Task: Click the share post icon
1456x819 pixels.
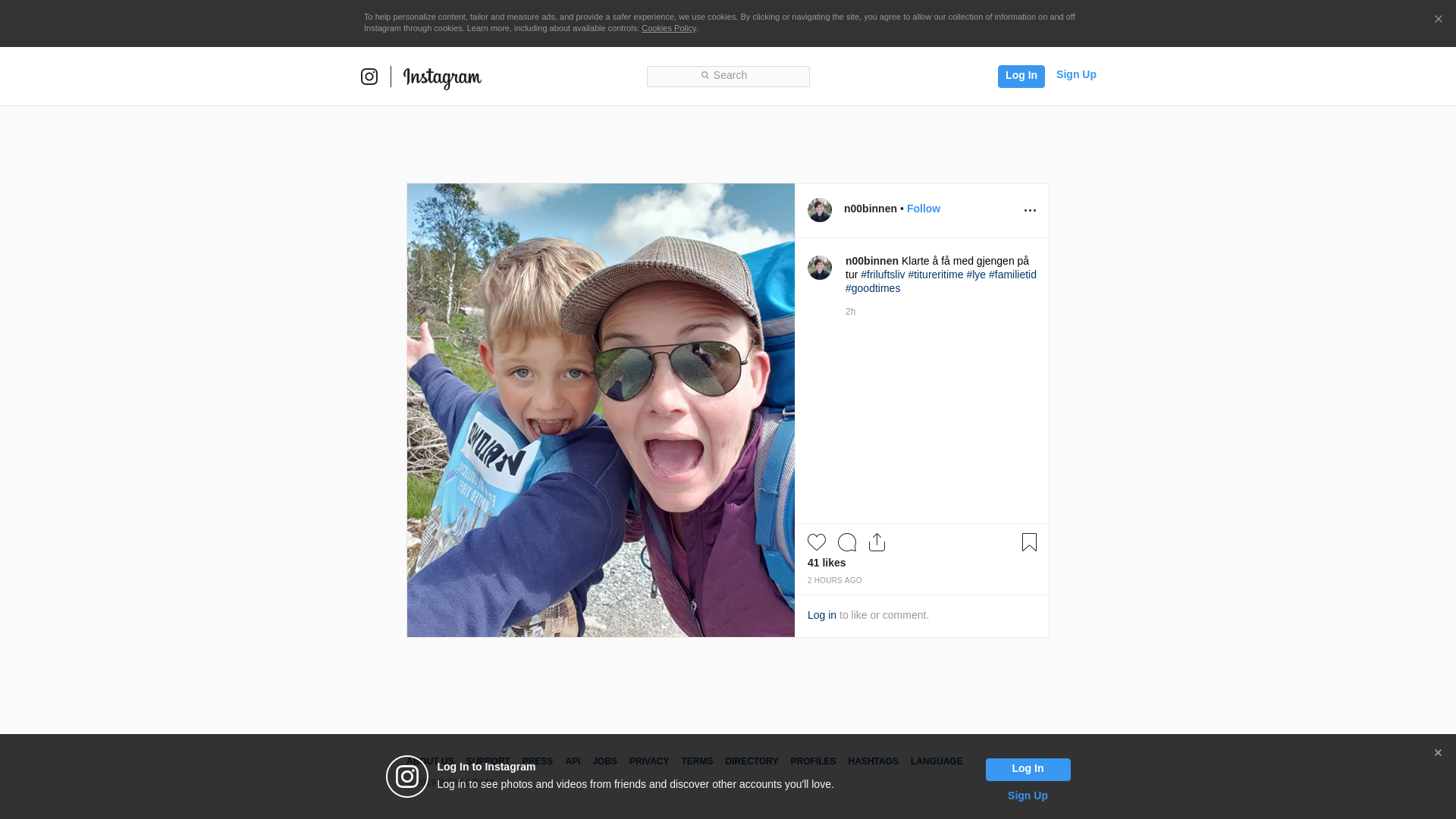Action: 877,542
